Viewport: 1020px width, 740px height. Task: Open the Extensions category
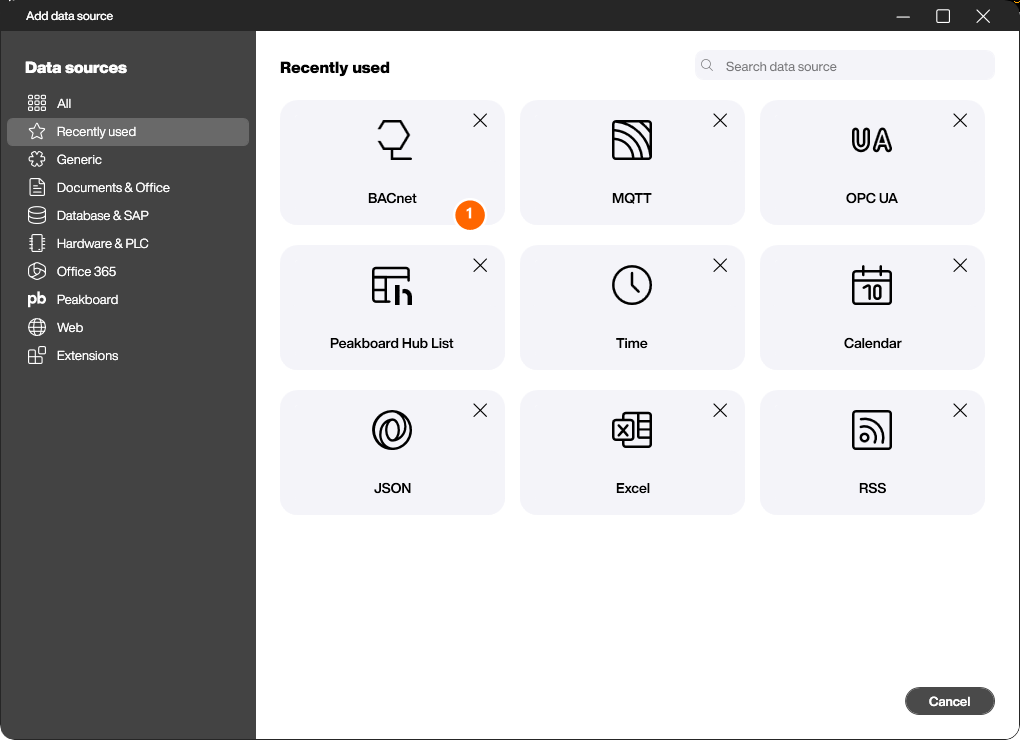tap(128, 355)
